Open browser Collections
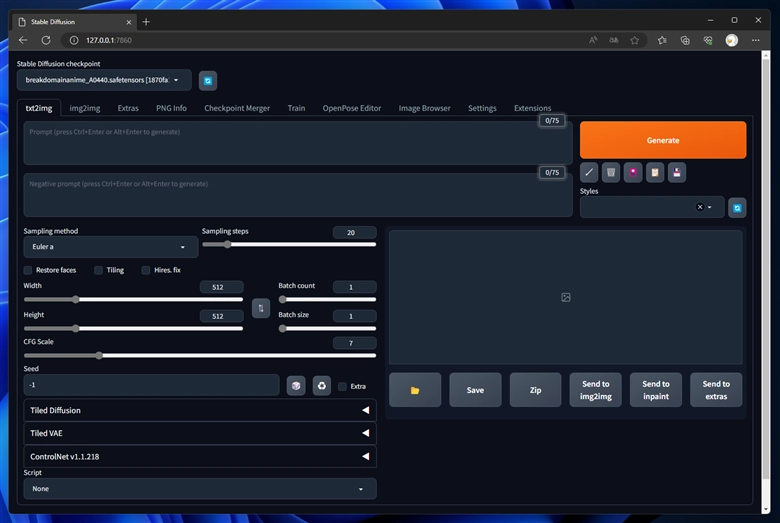 pos(685,40)
